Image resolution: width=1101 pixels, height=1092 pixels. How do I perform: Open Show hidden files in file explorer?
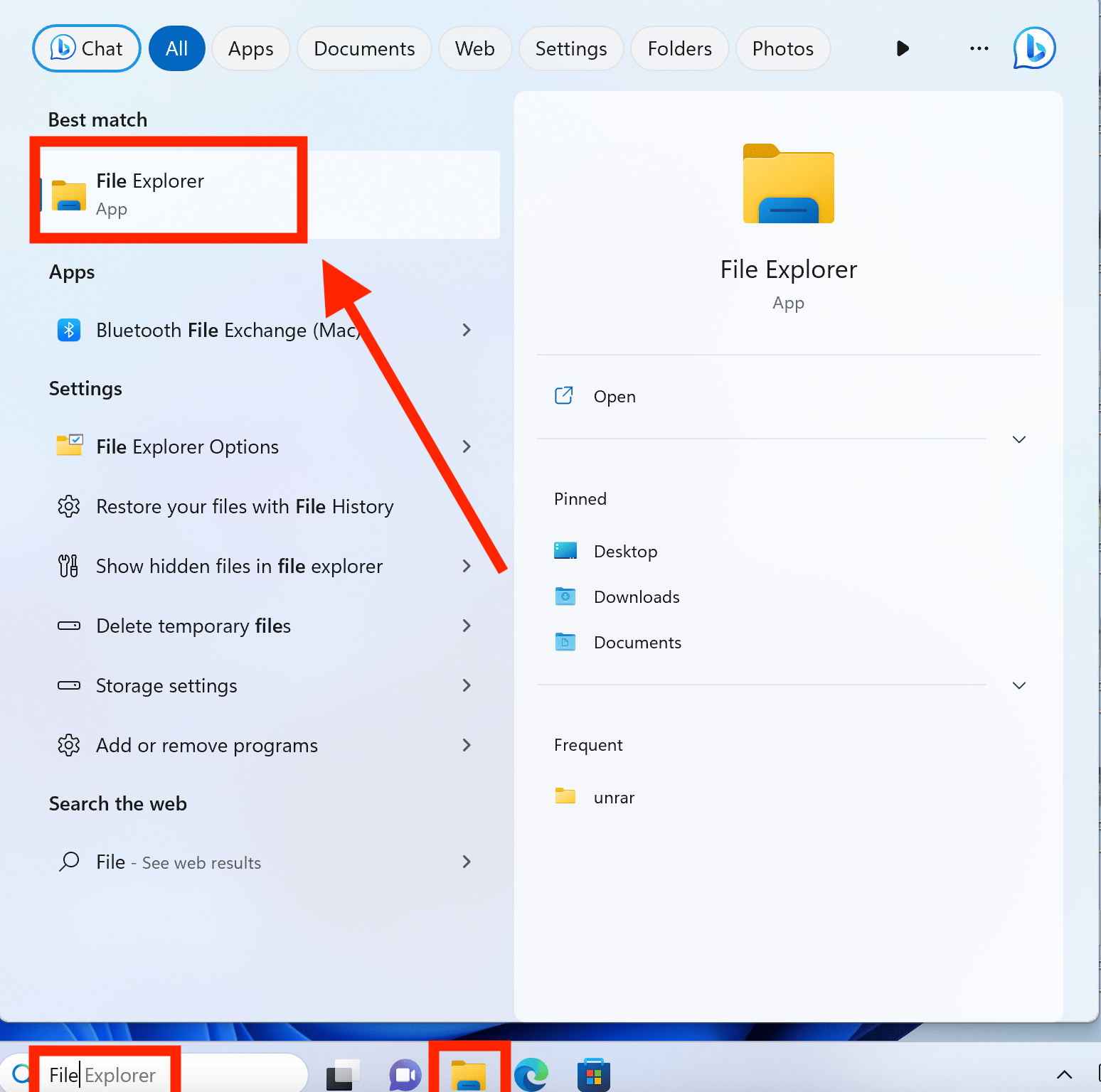[x=238, y=566]
